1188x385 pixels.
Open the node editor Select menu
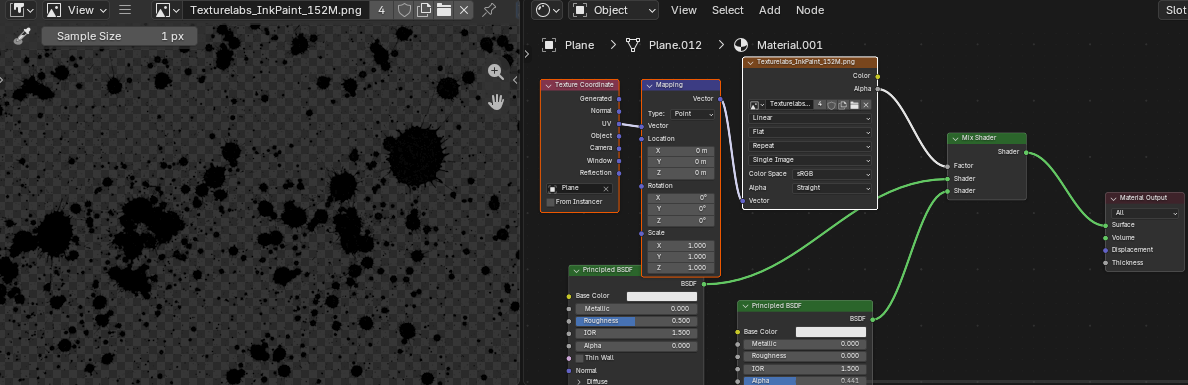(x=727, y=10)
